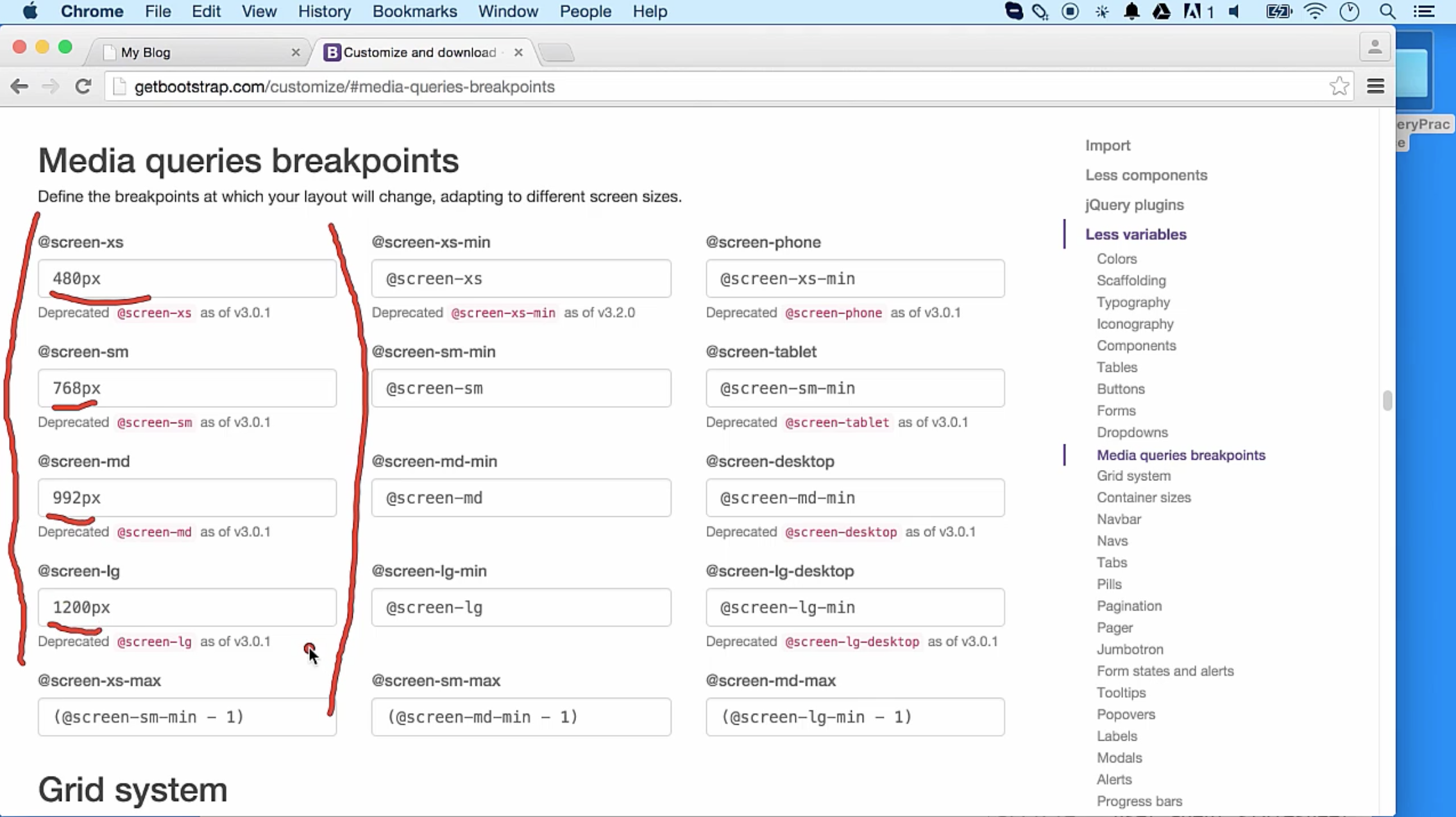The image size is (1456, 817).
Task: Open the 'Less components' sidebar section
Action: (x=1146, y=175)
